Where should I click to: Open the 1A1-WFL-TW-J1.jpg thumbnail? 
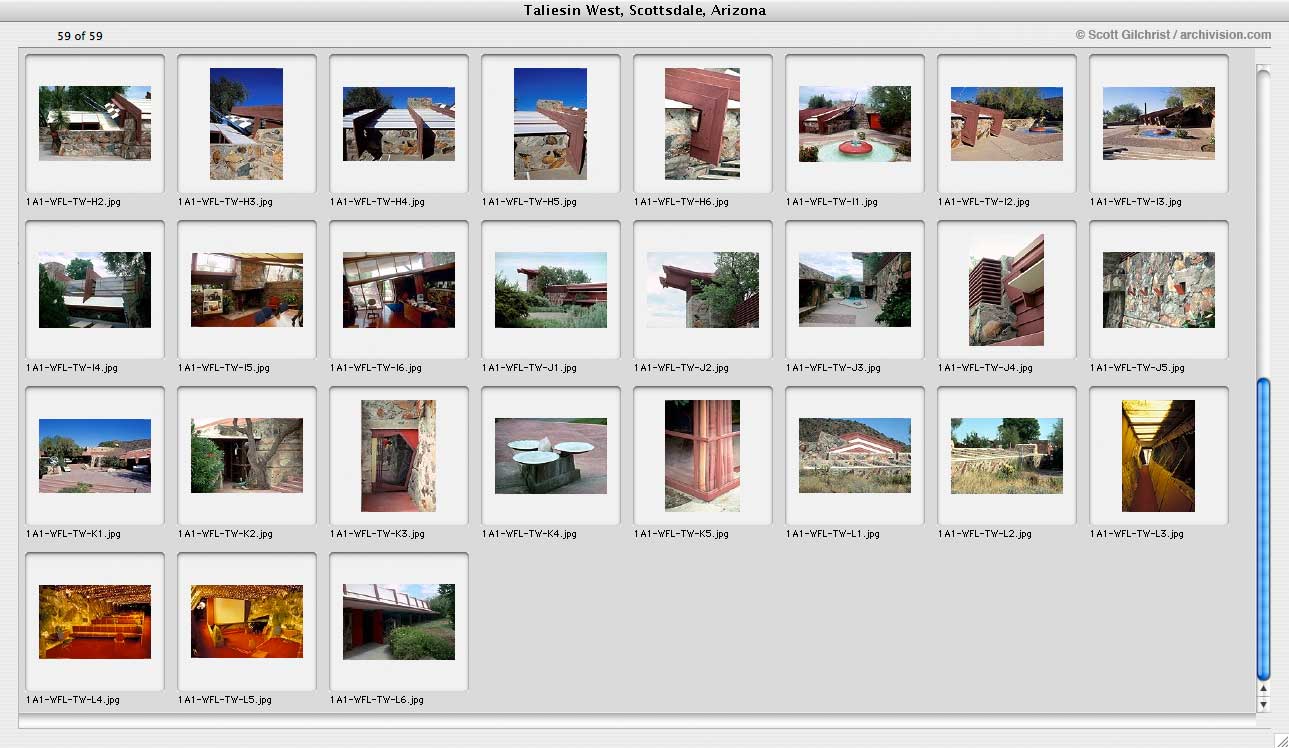pyautogui.click(x=551, y=290)
